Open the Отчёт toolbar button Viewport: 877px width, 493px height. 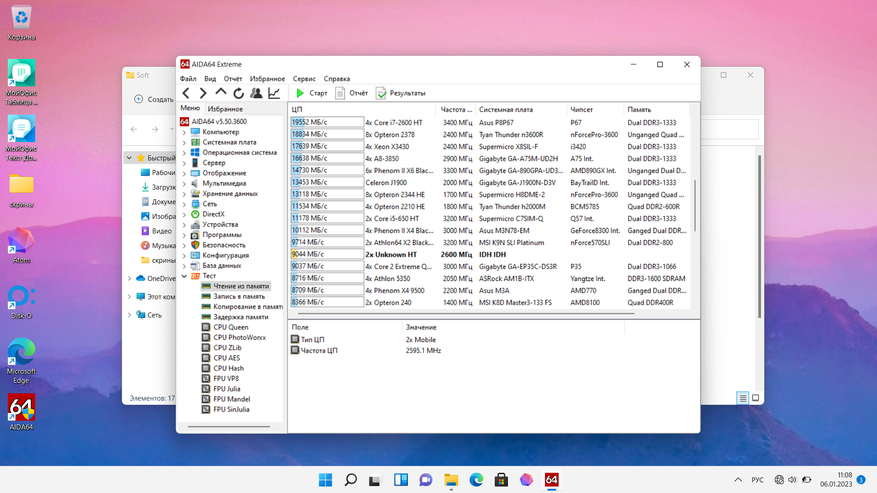pos(351,93)
